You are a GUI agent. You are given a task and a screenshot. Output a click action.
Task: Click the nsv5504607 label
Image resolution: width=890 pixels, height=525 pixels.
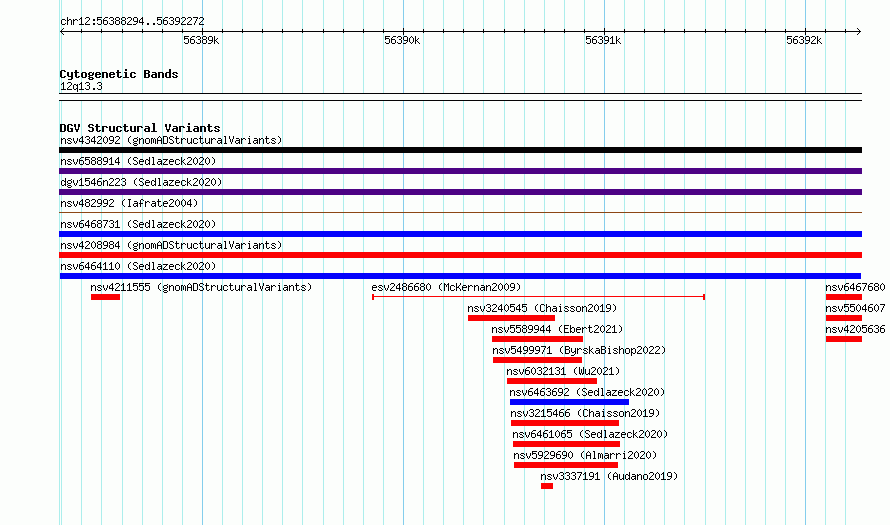[x=855, y=308]
